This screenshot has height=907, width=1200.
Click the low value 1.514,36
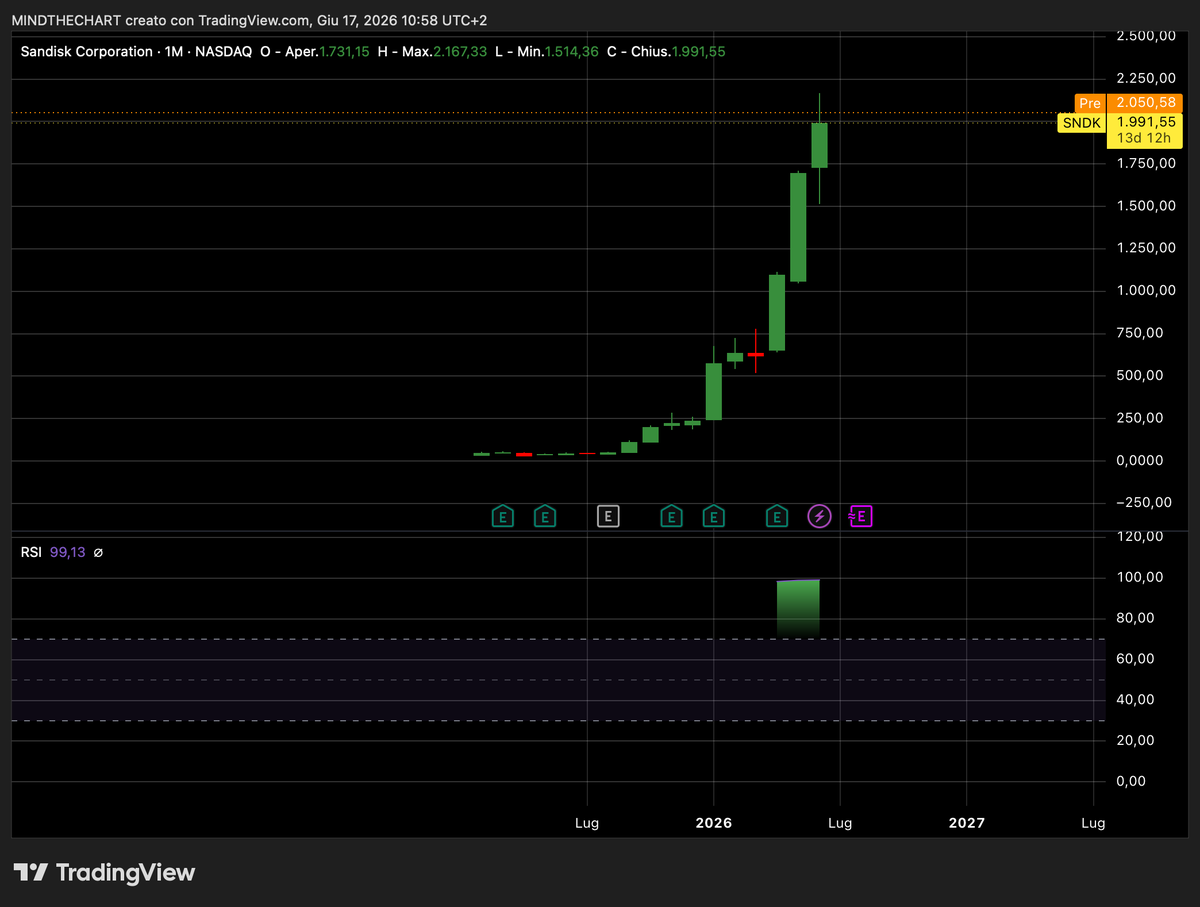point(570,51)
